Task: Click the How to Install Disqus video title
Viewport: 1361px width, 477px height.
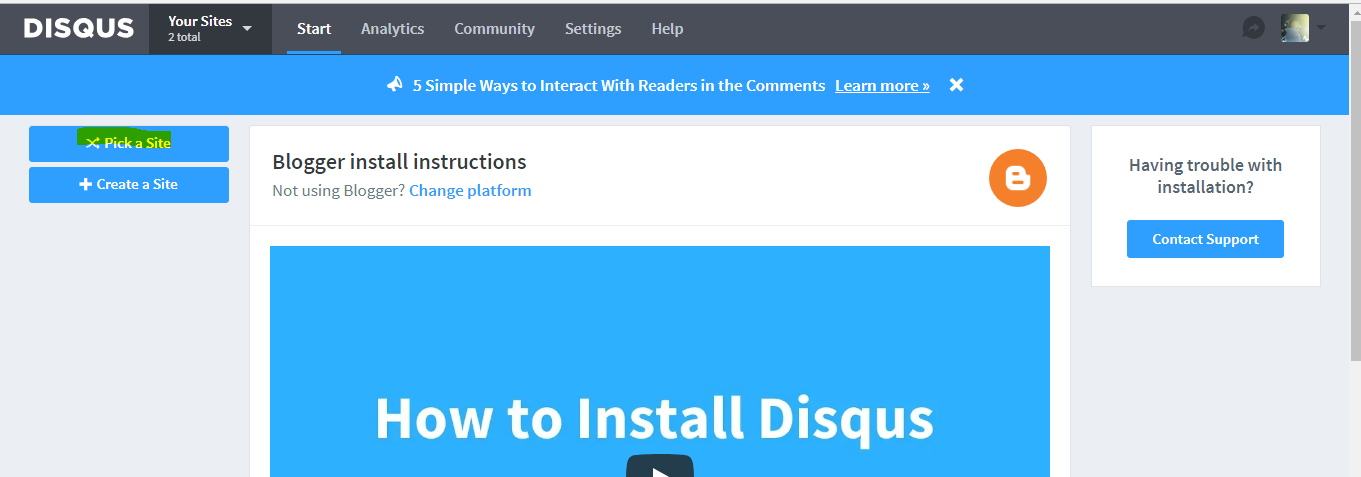Action: (x=654, y=419)
